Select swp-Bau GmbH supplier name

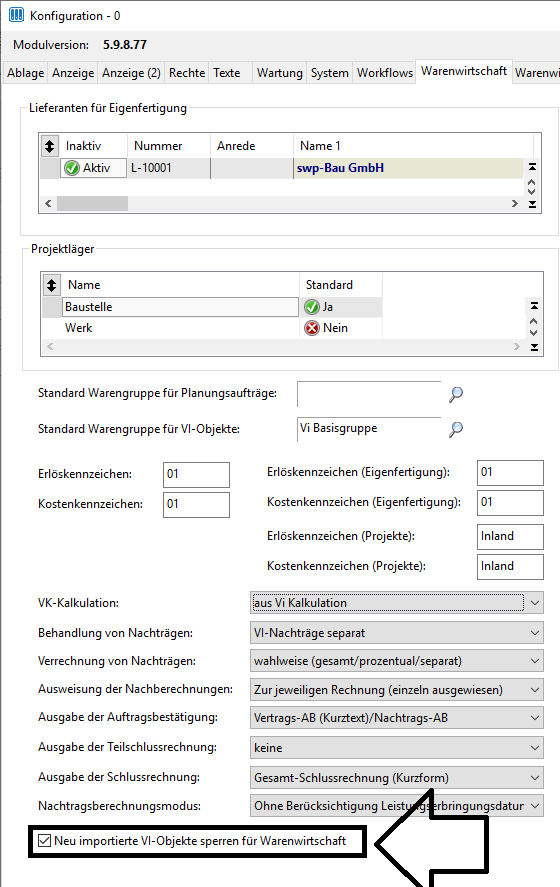tap(341, 168)
